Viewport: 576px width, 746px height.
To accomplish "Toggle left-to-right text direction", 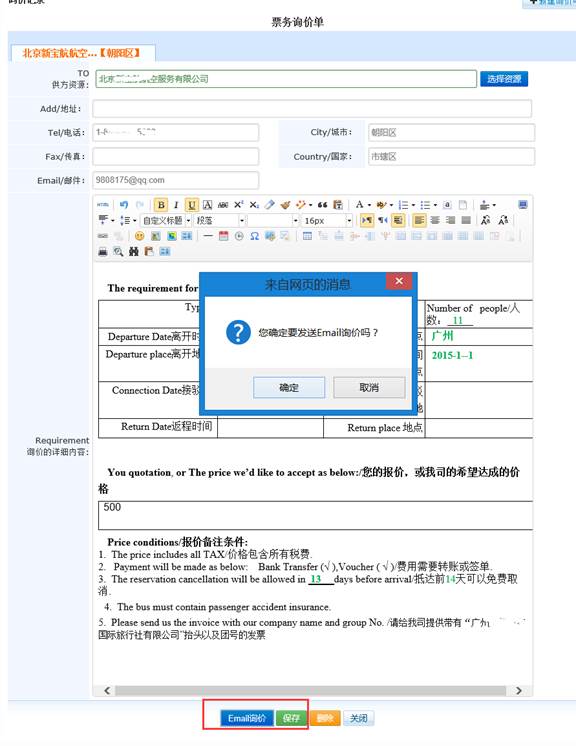I will (x=367, y=220).
